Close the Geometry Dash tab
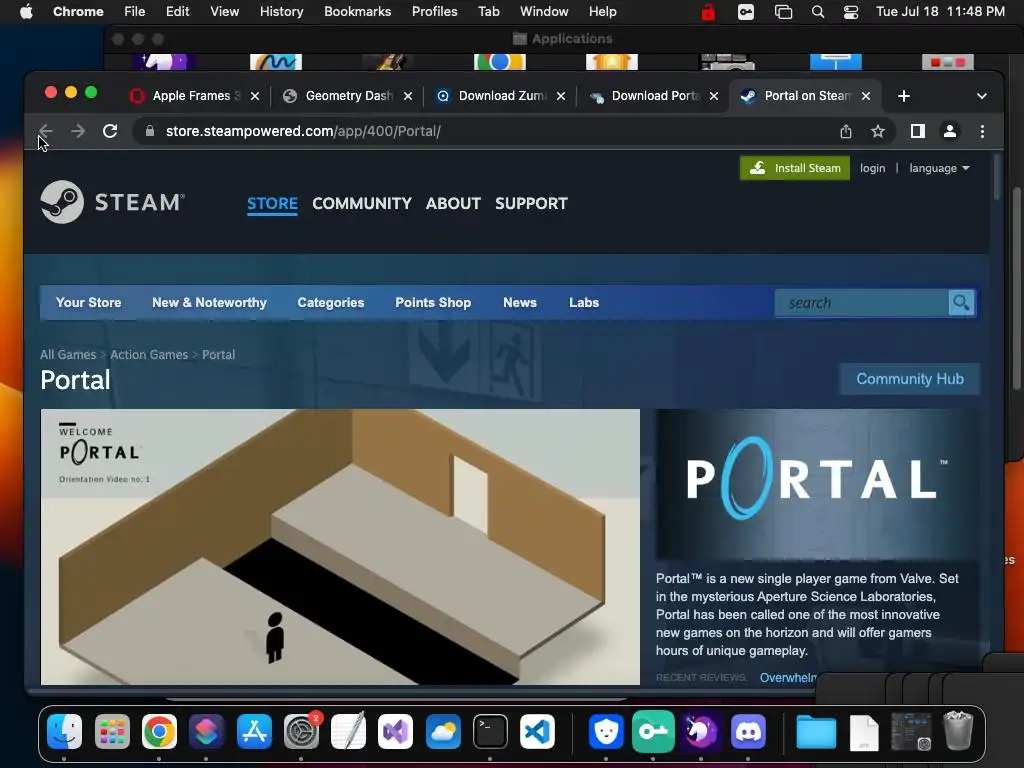1024x768 pixels. [408, 96]
